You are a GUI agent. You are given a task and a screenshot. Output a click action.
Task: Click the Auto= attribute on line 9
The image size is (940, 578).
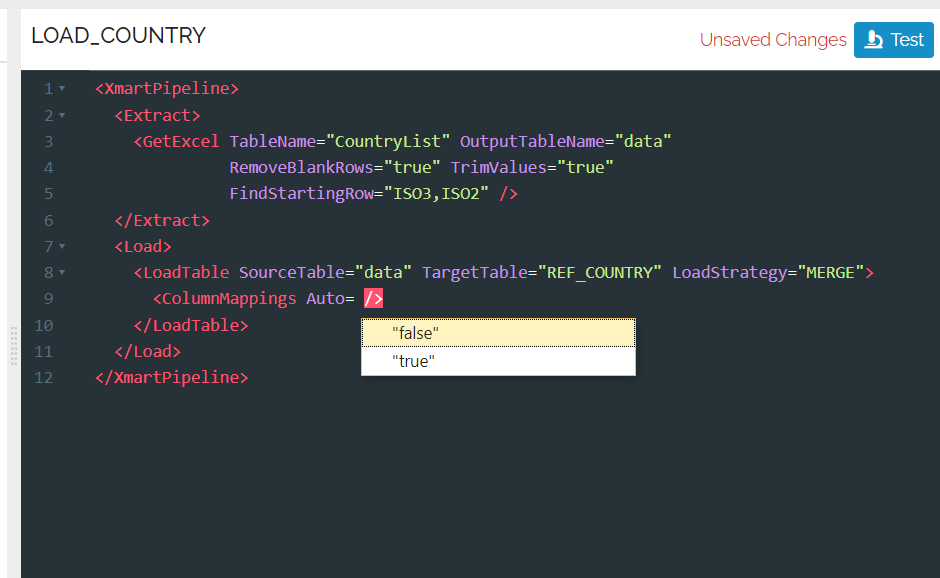click(x=330, y=299)
